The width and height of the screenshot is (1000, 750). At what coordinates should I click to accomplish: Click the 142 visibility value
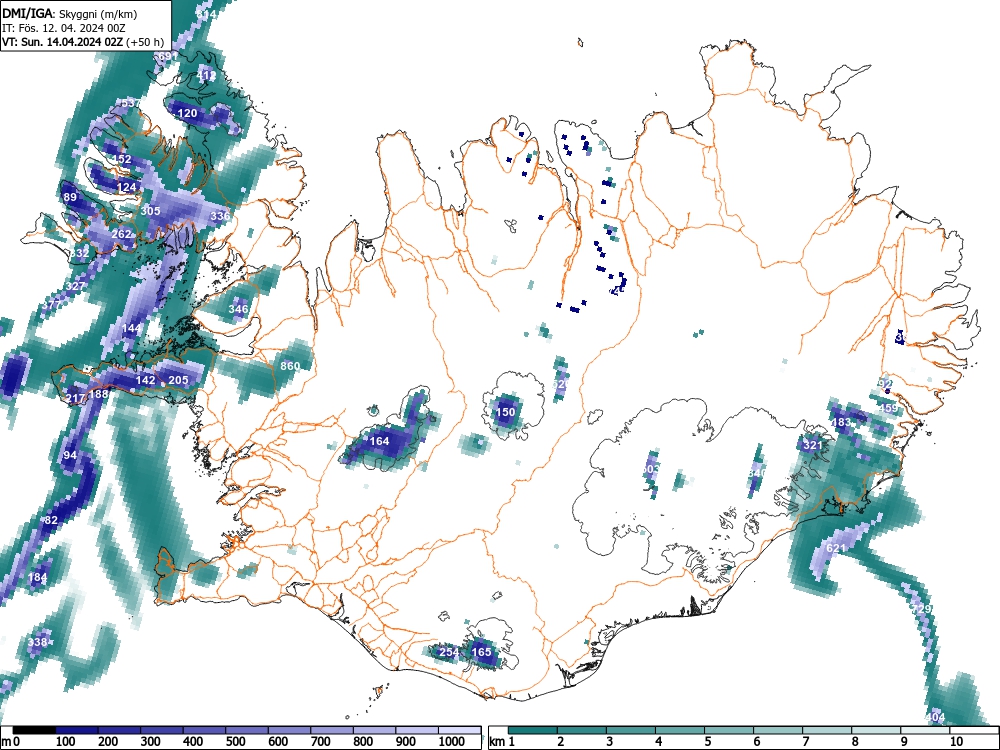pos(145,380)
